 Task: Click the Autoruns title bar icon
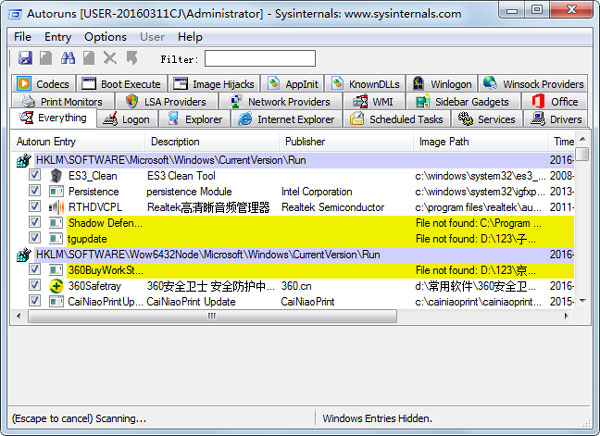click(15, 15)
